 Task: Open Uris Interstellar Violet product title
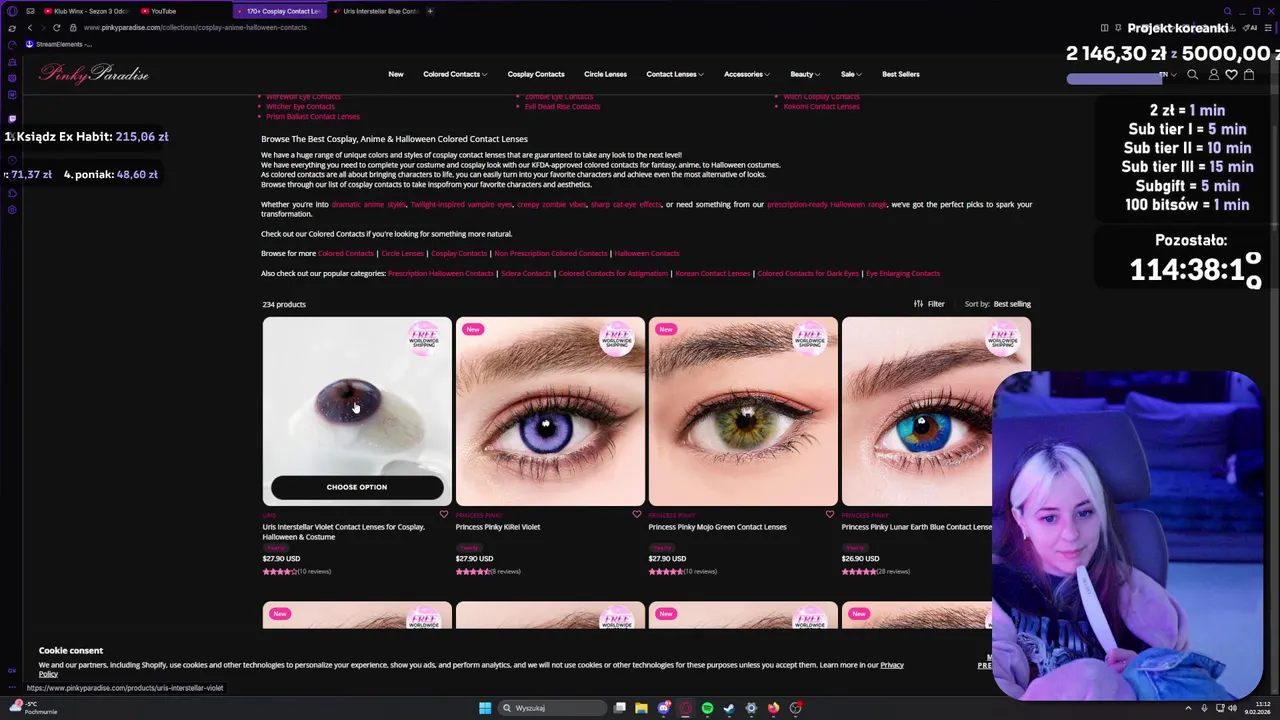click(343, 532)
